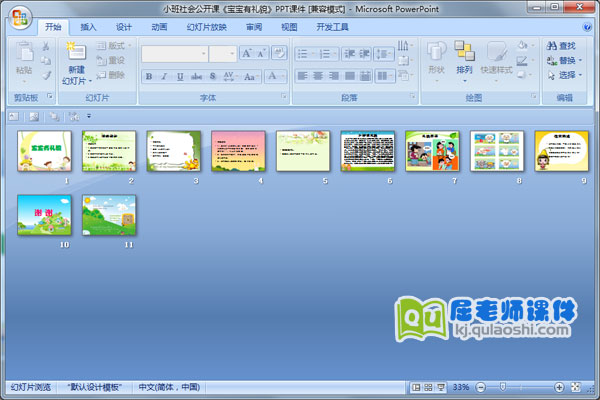This screenshot has width=600, height=400.
Task: Open the 插入 ribbon tab
Action: coord(88,27)
